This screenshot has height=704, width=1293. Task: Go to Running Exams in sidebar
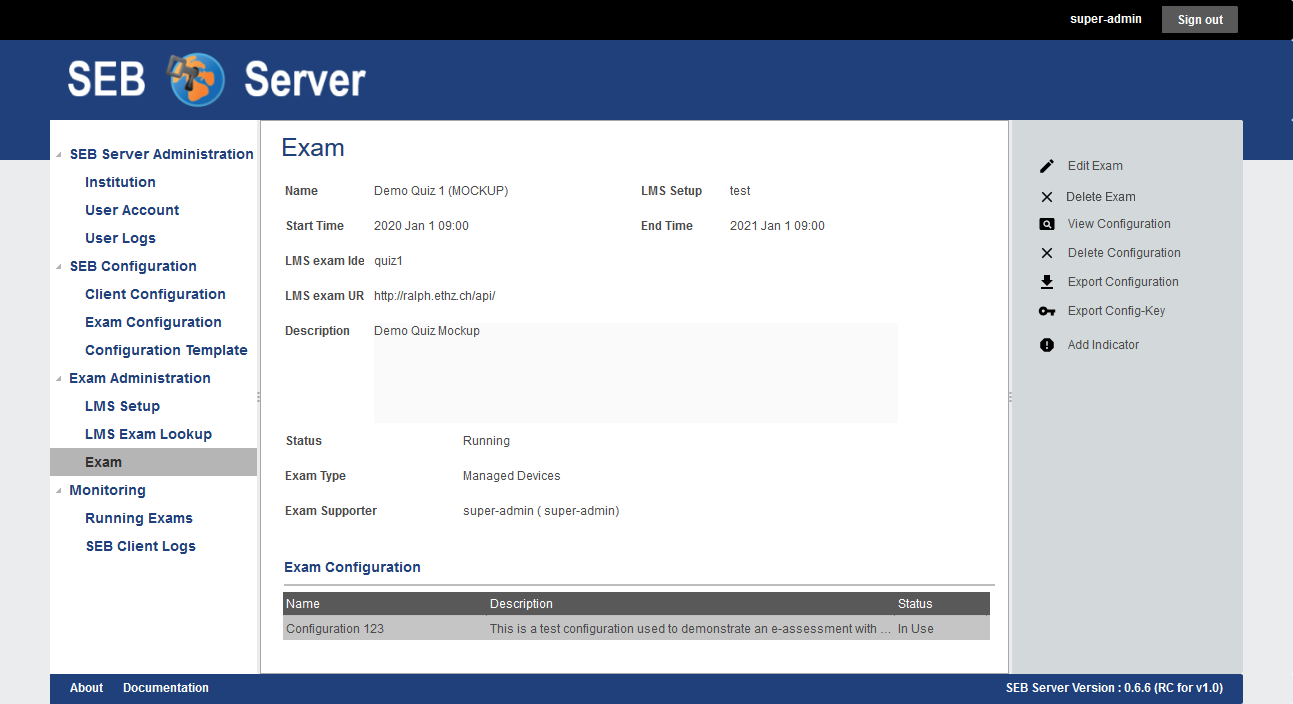[139, 518]
